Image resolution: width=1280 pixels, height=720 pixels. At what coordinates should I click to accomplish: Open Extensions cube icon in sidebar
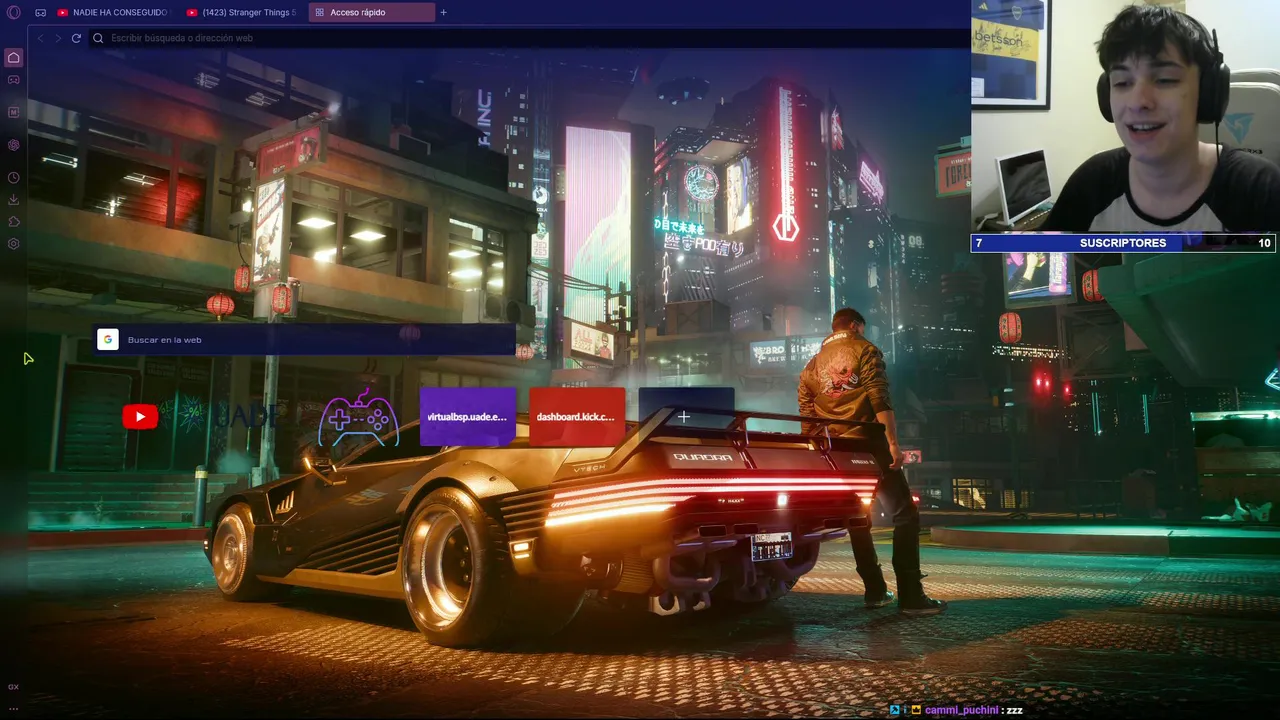pyautogui.click(x=13, y=222)
